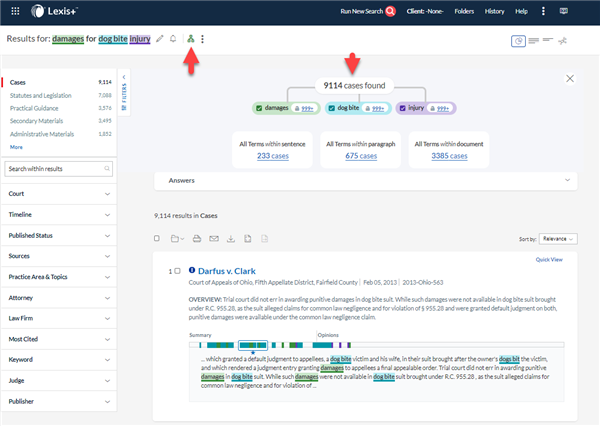Select Practical Guidance category
Viewport: 600px width, 426px height.
pyautogui.click(x=34, y=108)
